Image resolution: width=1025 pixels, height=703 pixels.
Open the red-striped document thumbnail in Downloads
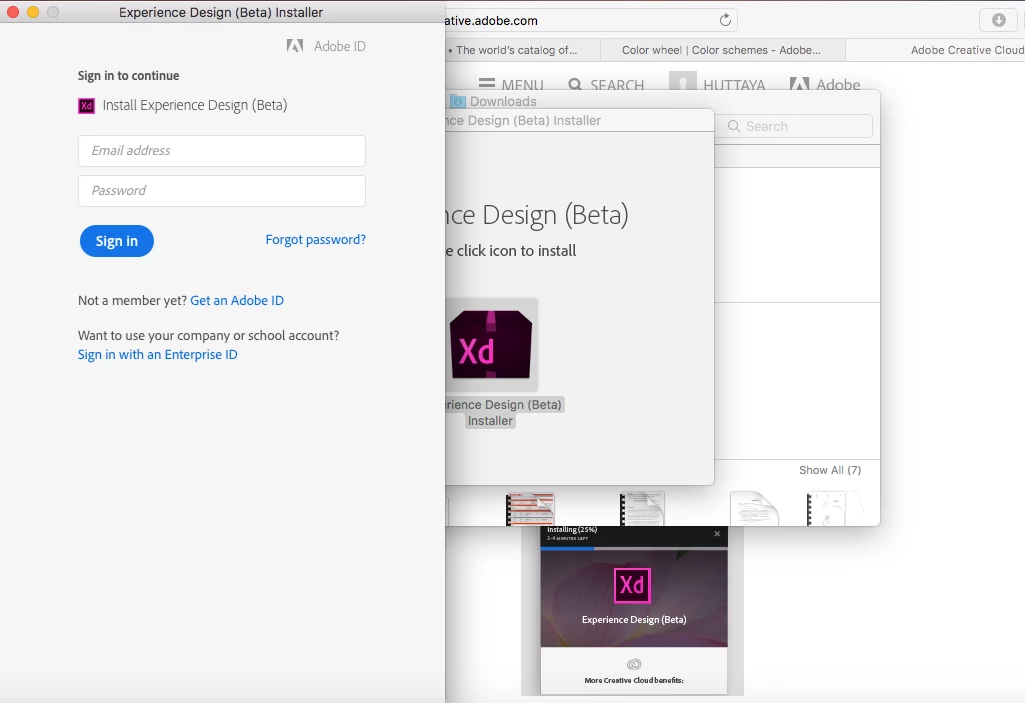pos(530,509)
